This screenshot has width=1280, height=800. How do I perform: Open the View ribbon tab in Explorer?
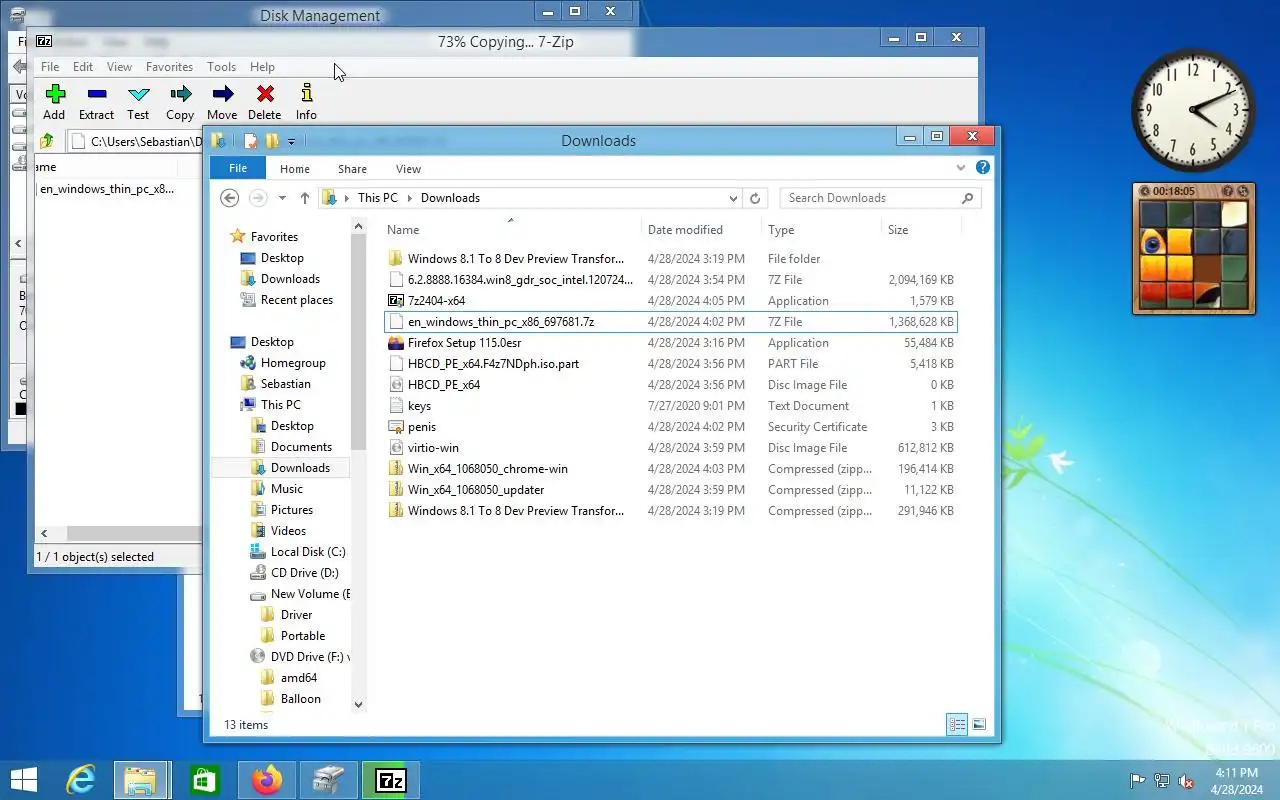[408, 169]
